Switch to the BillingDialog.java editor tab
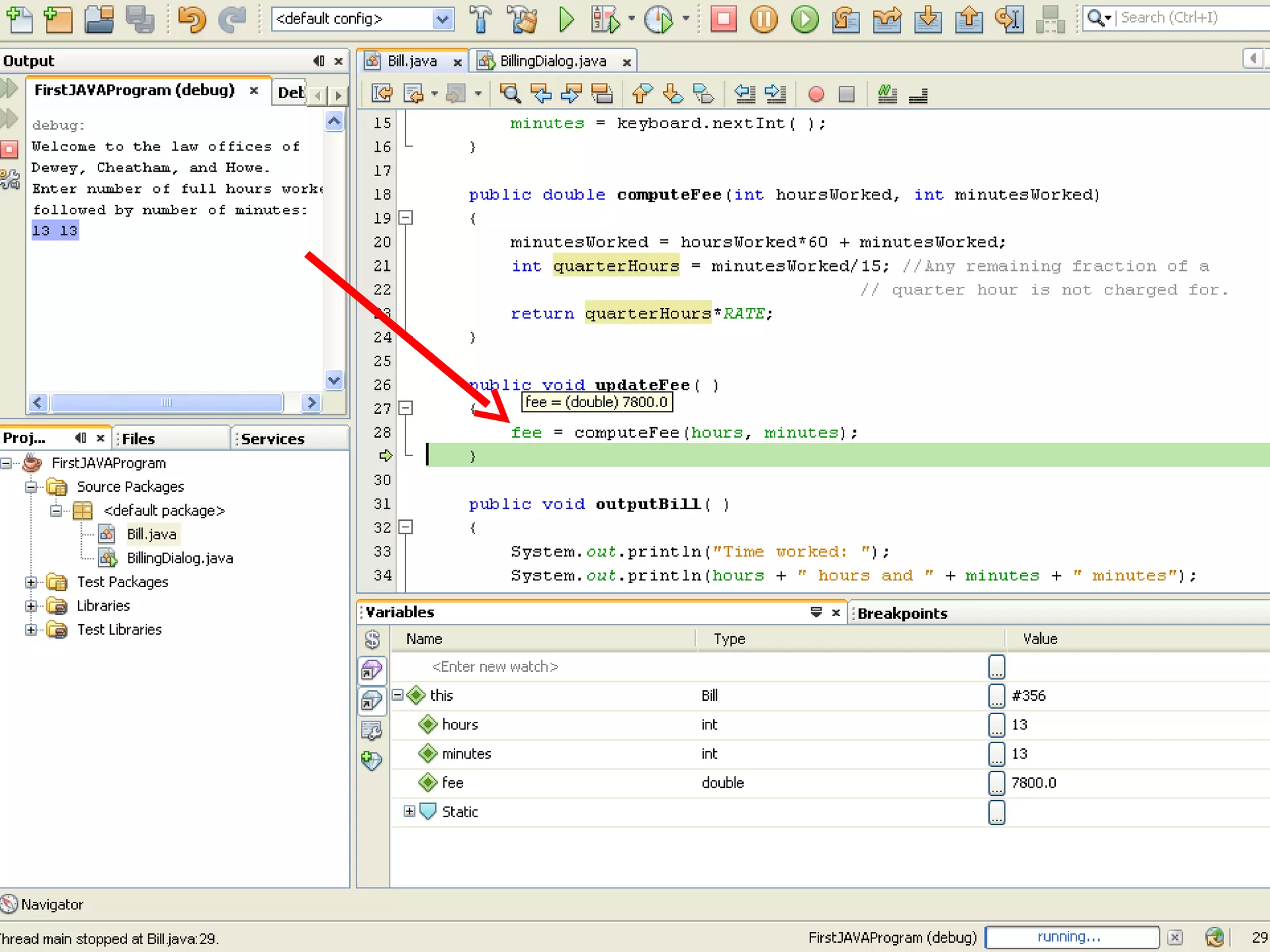Screen dimensions: 1270x952 [552, 61]
